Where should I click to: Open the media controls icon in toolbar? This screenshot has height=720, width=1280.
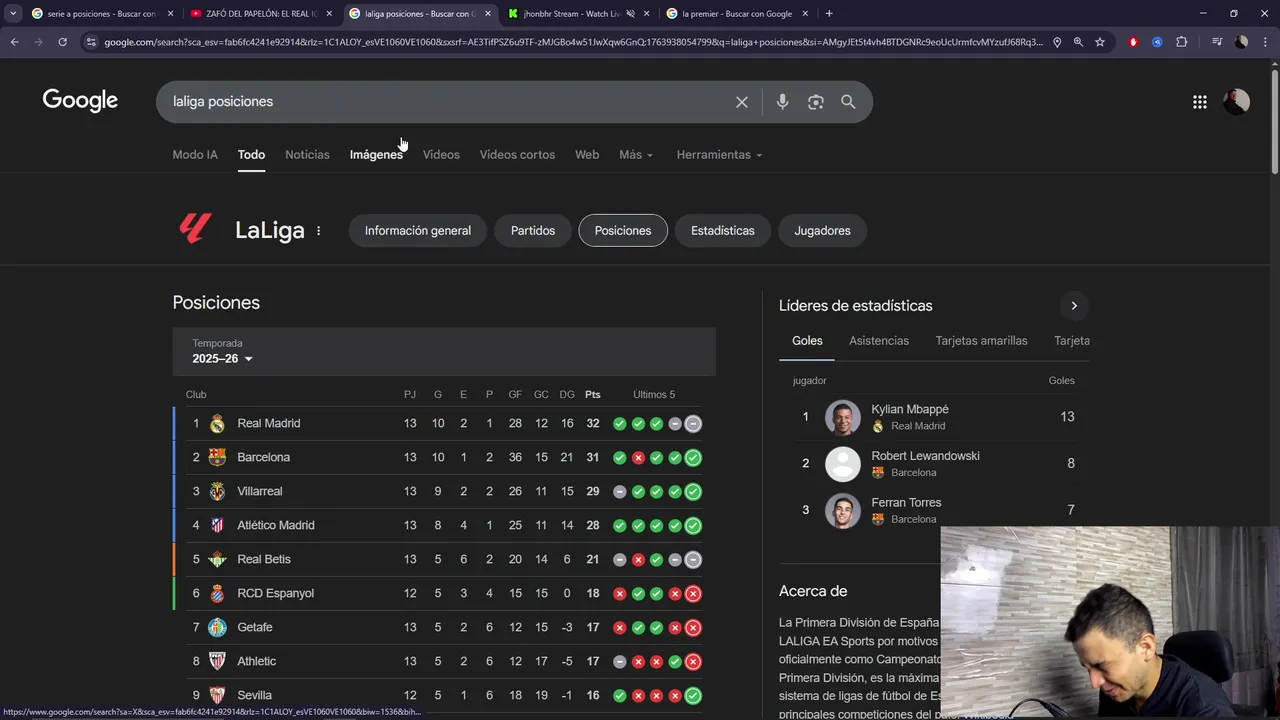click(1216, 42)
